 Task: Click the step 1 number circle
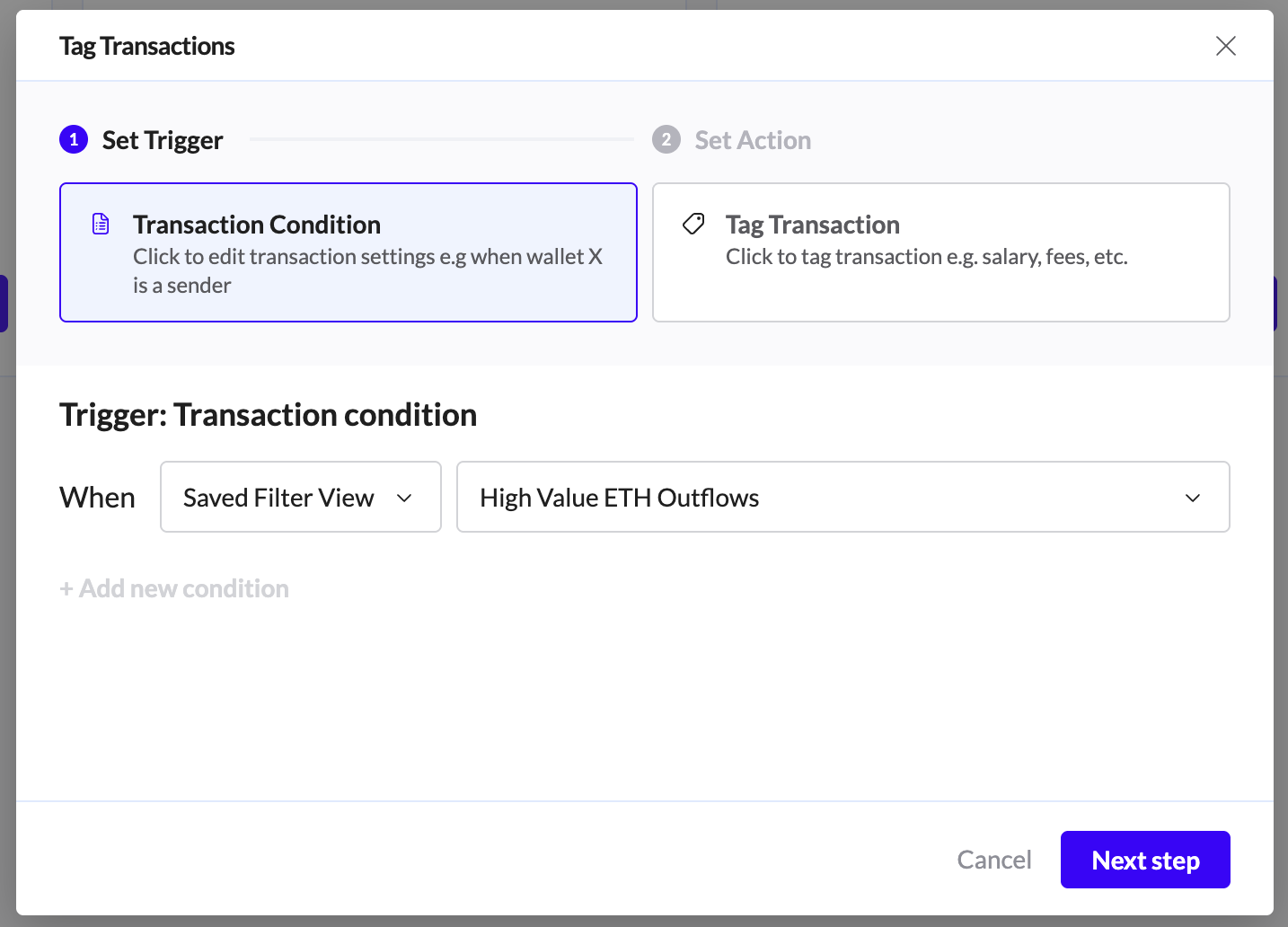[x=74, y=140]
